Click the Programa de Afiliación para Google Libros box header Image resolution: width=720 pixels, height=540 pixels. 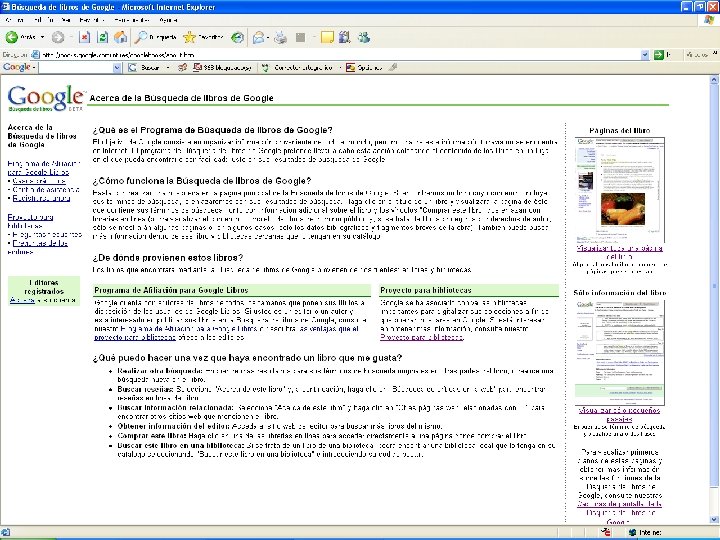232,290
